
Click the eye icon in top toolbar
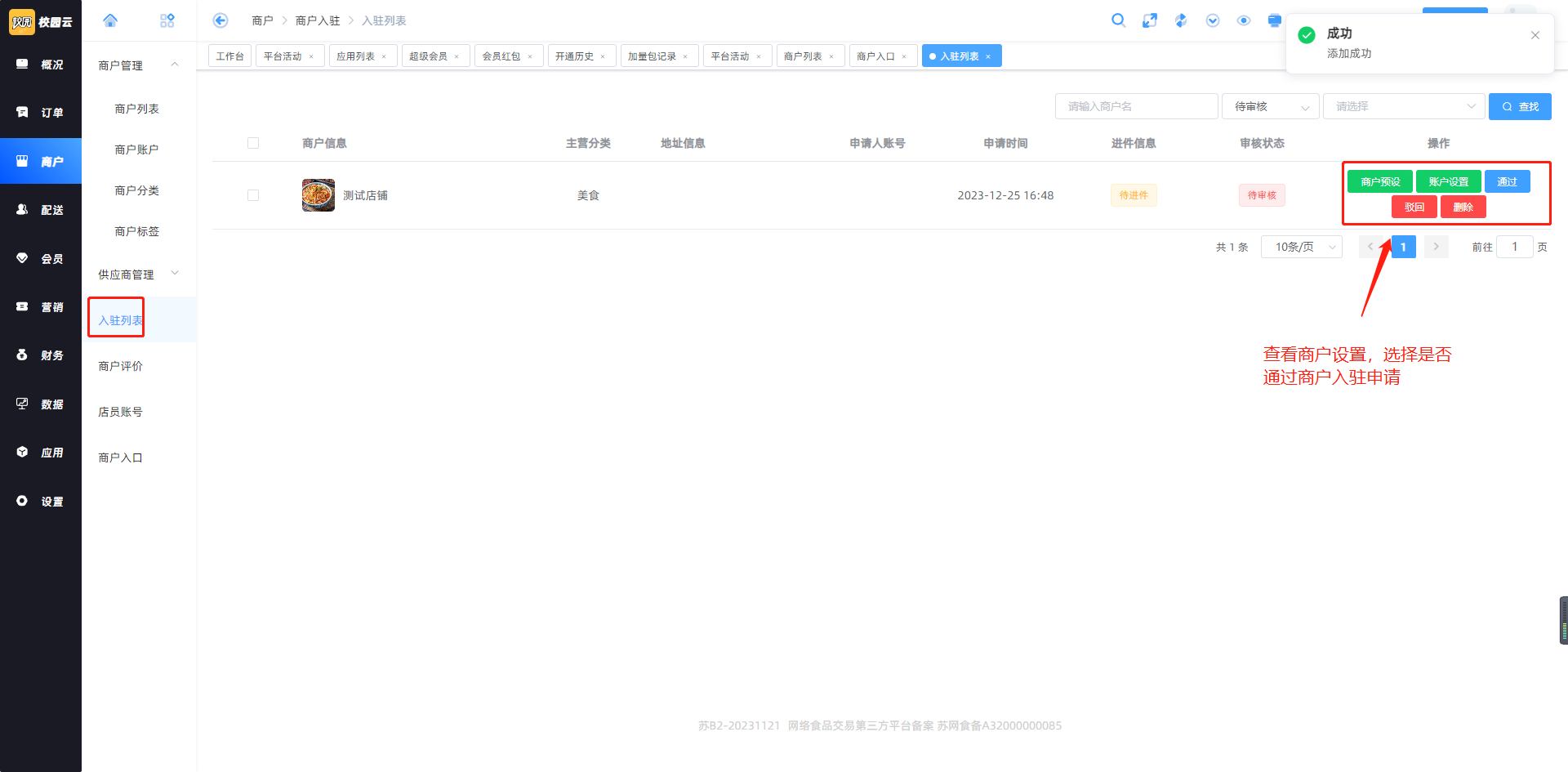(x=1244, y=20)
